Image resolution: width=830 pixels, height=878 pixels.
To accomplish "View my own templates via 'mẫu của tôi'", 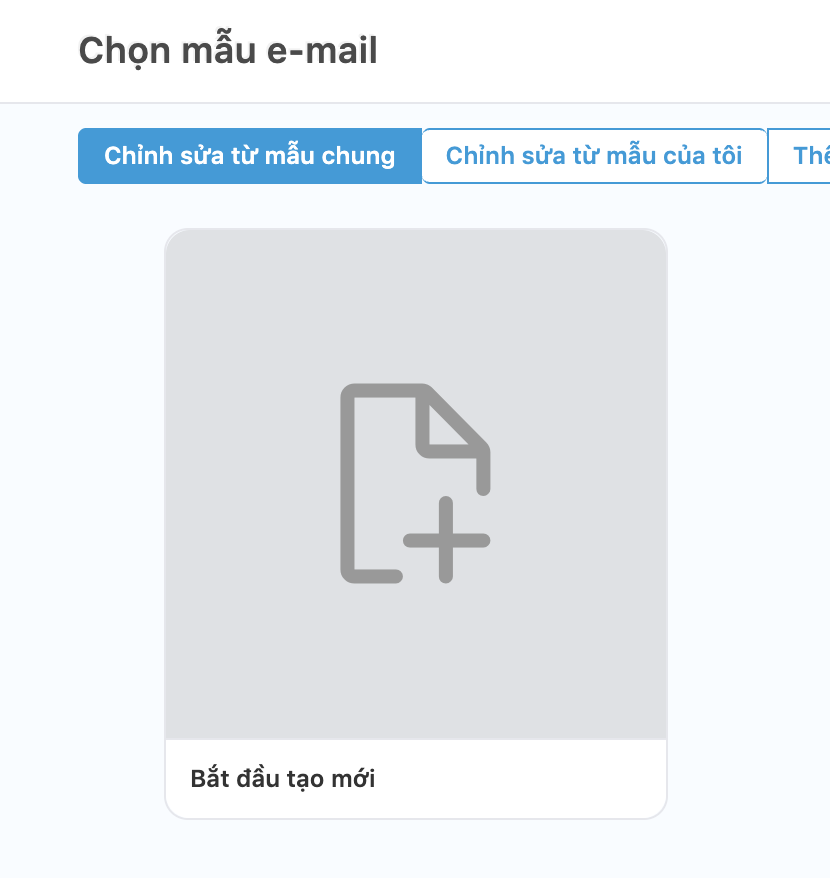I will (x=594, y=156).
